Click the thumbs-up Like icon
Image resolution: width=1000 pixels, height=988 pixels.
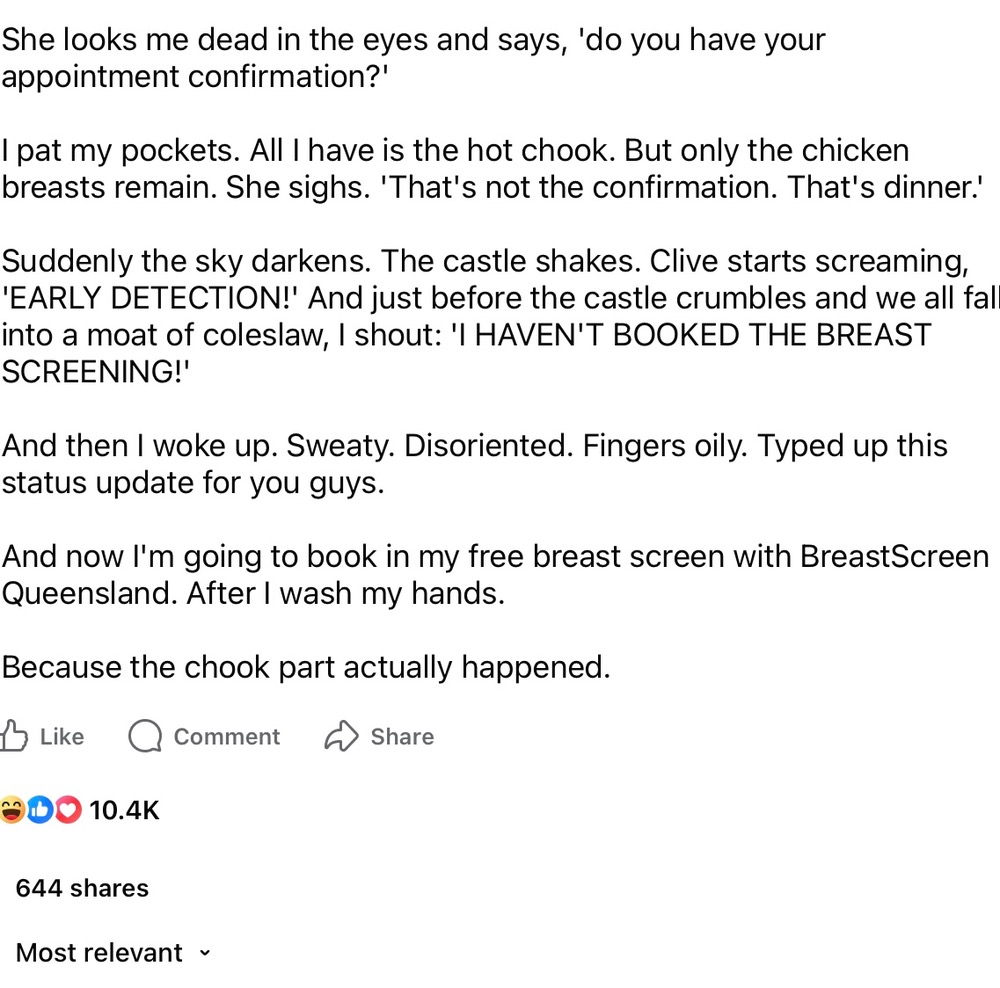coord(13,736)
